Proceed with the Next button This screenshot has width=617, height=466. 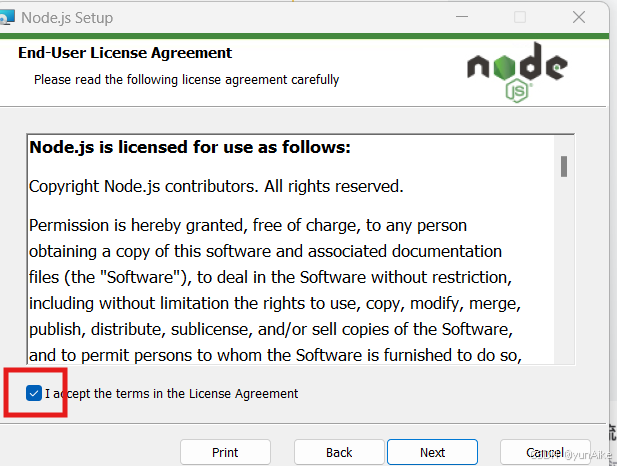tap(432, 452)
